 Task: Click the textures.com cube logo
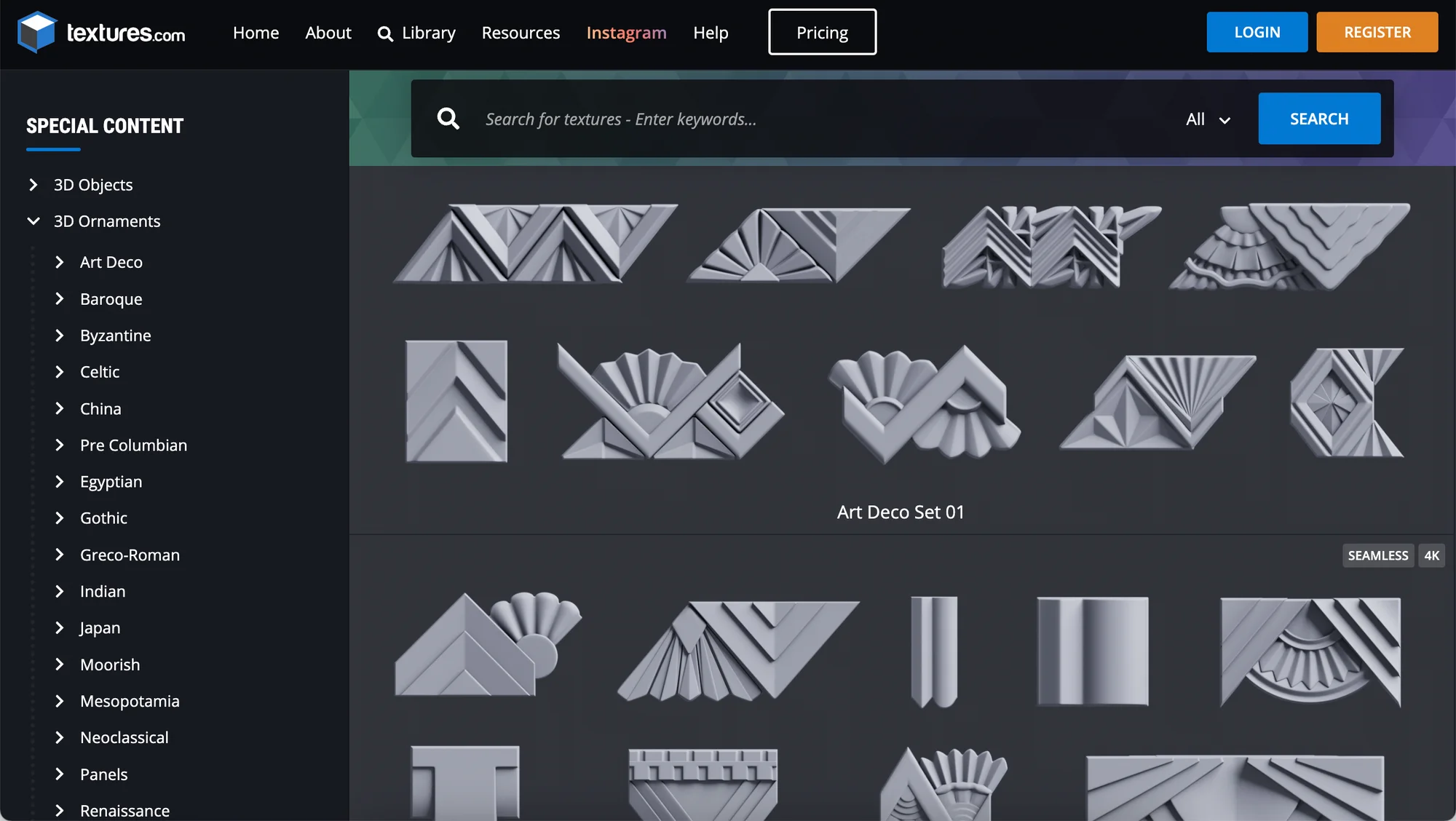(36, 32)
